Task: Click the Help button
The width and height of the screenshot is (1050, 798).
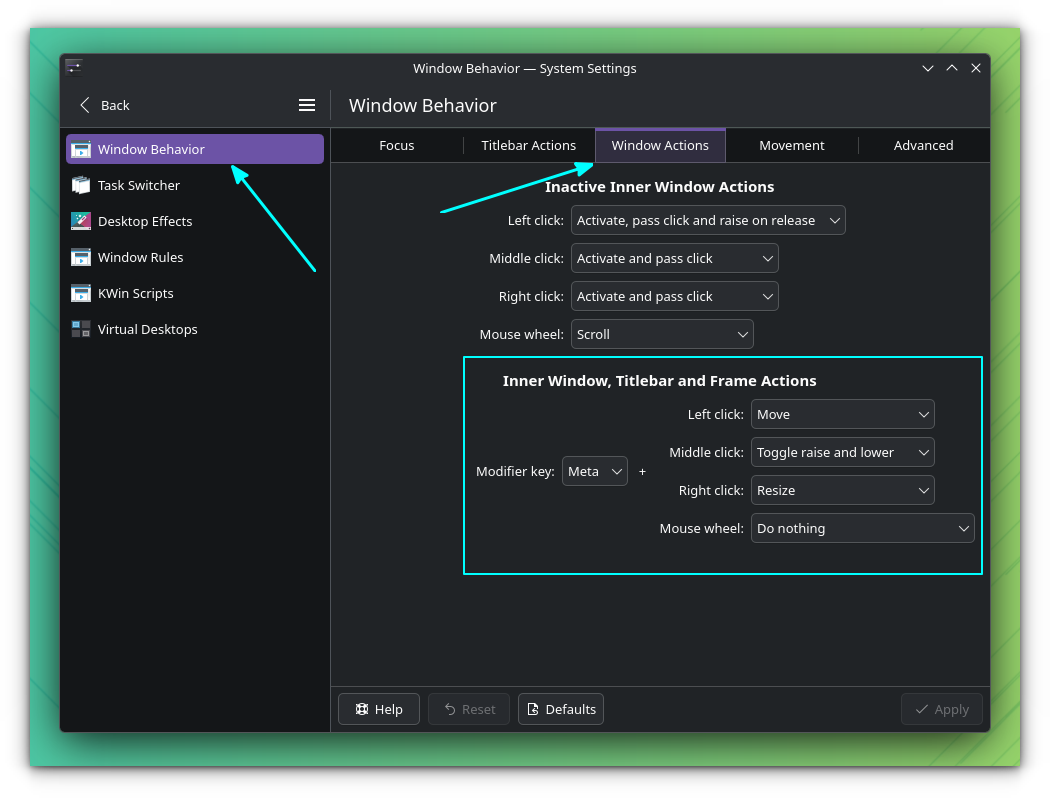Action: (379, 709)
